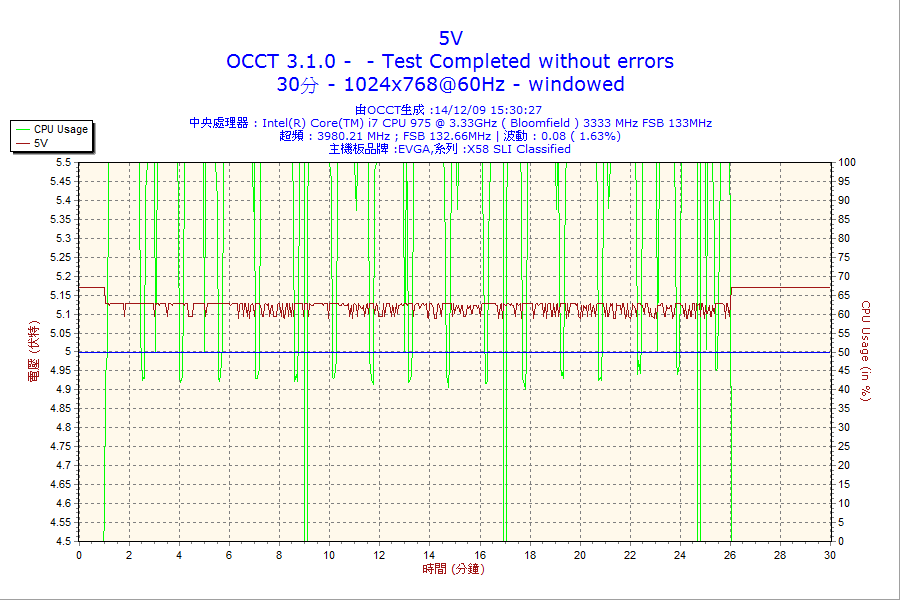Click the red vertical voltage axis title '電壓 (伏特)'

pos(33,351)
